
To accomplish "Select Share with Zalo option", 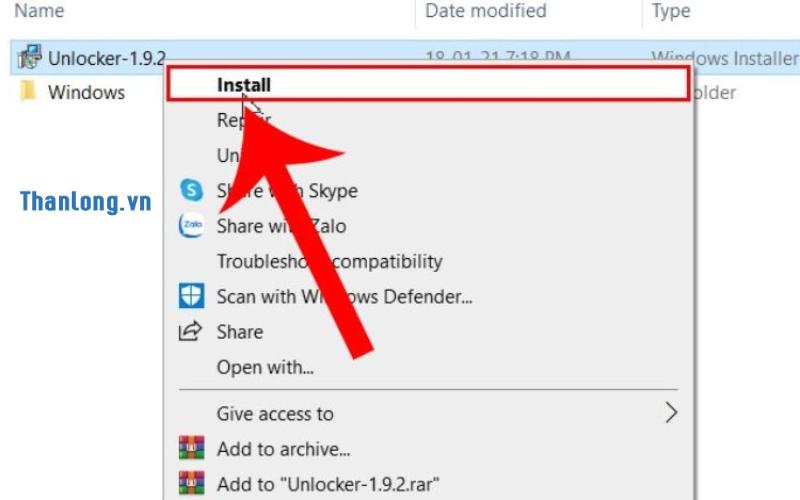I will 281,226.
